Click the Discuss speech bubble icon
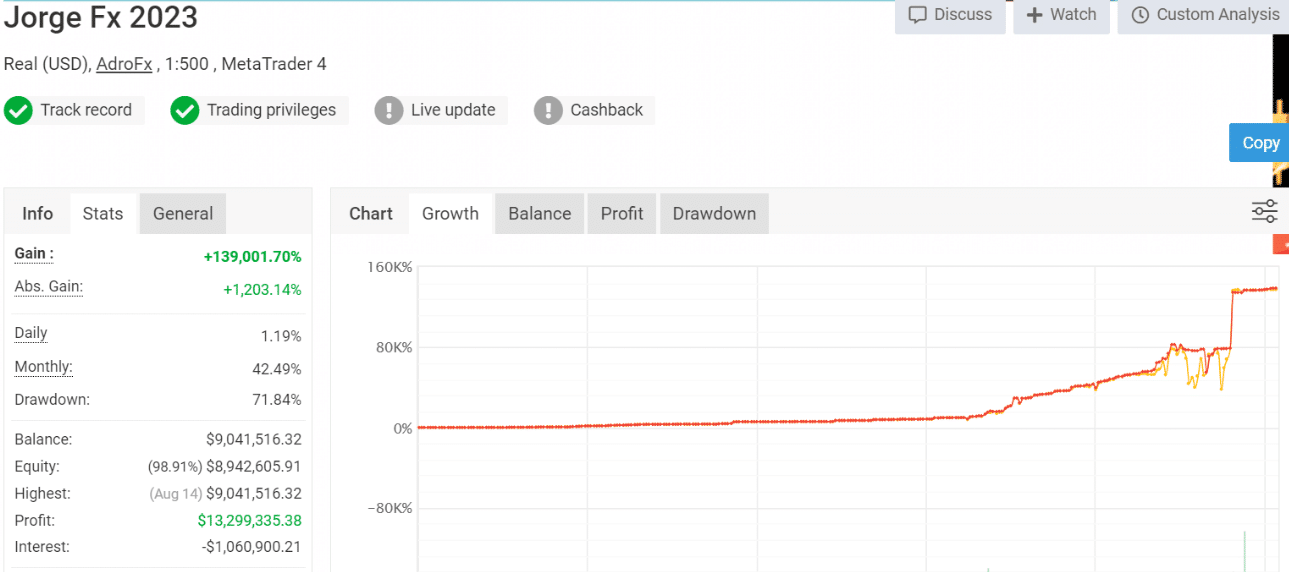This screenshot has width=1289, height=572. 917,15
